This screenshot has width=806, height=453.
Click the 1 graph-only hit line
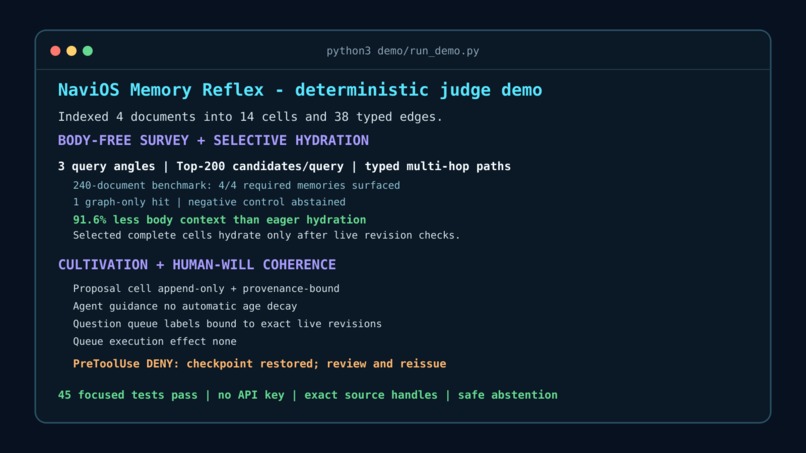[x=209, y=202]
